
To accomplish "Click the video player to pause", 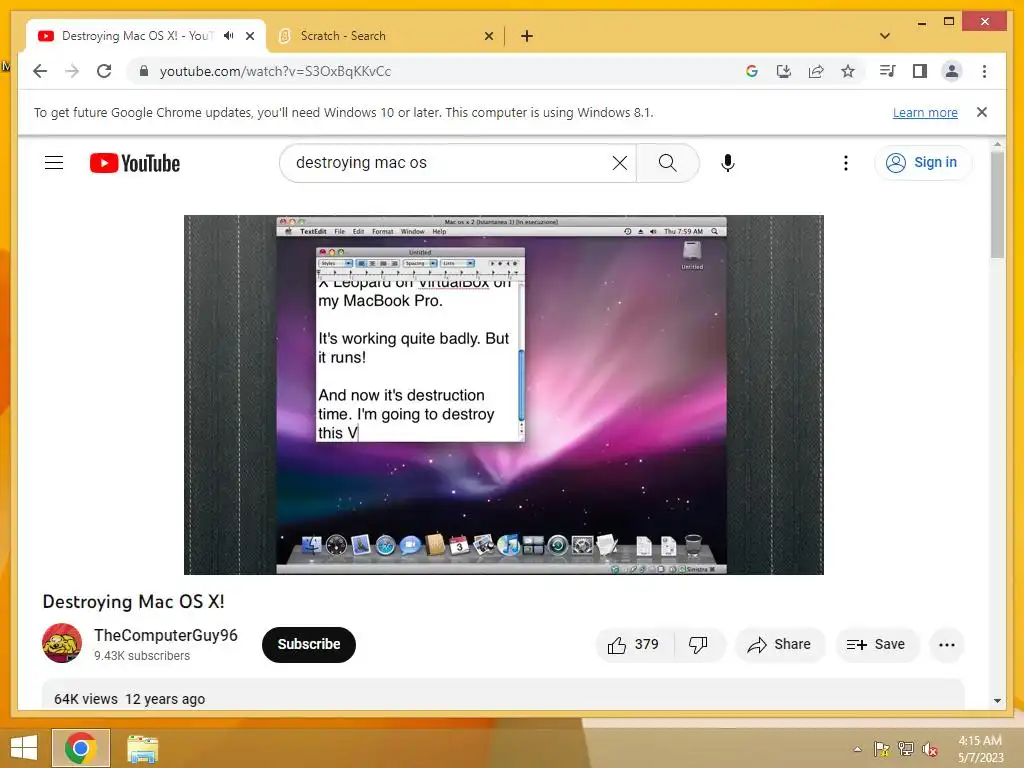I will (504, 394).
